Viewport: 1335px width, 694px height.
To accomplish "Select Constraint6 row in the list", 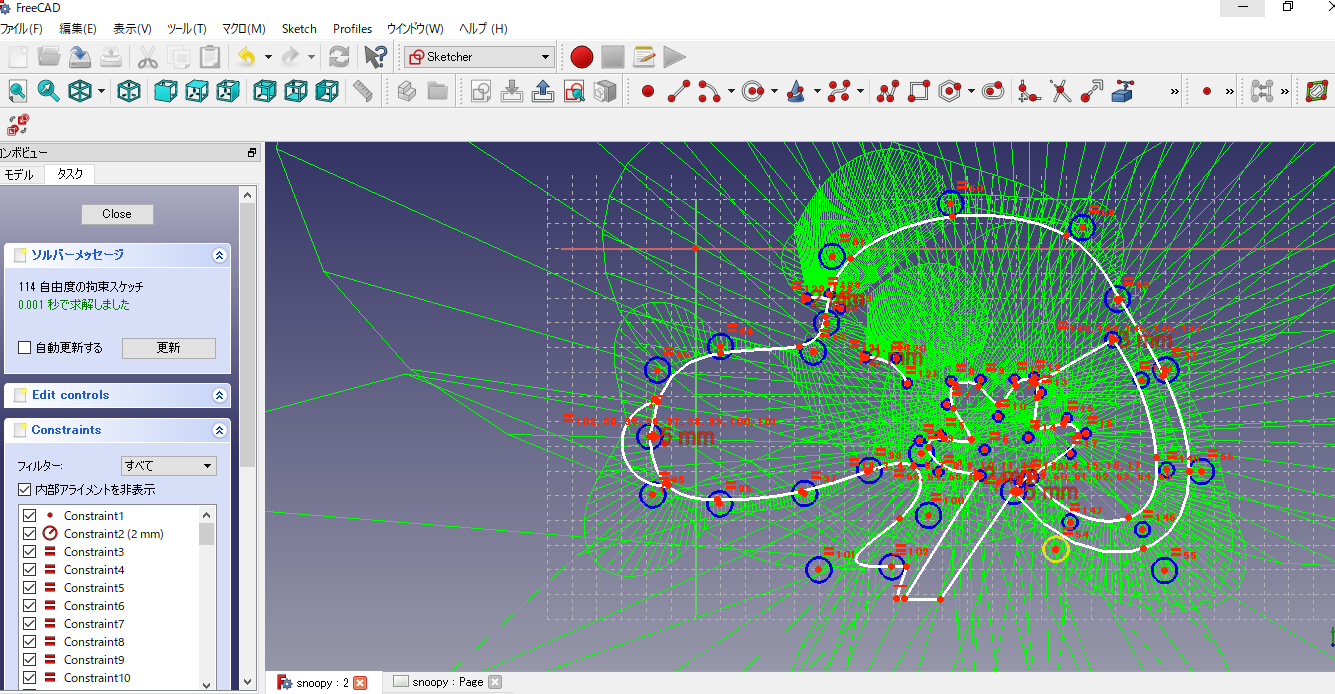I will coord(108,606).
